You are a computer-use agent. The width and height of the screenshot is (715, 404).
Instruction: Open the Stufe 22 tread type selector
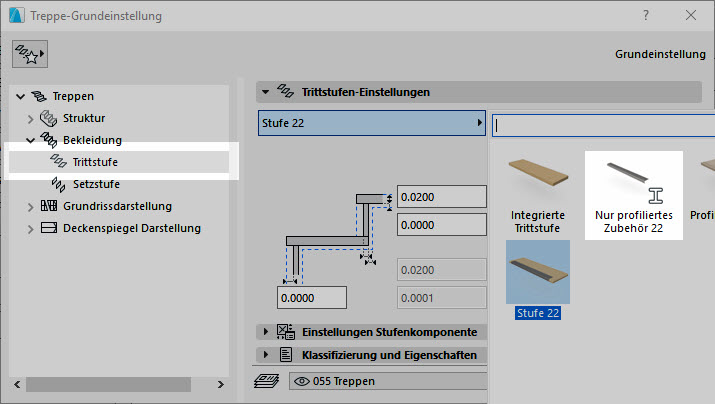point(372,123)
